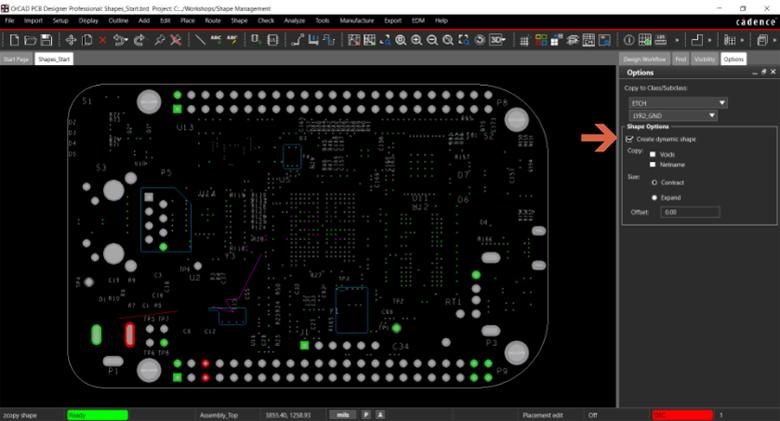The image size is (780, 421).
Task: Toggle the A button in status bar
Action: (x=380, y=415)
